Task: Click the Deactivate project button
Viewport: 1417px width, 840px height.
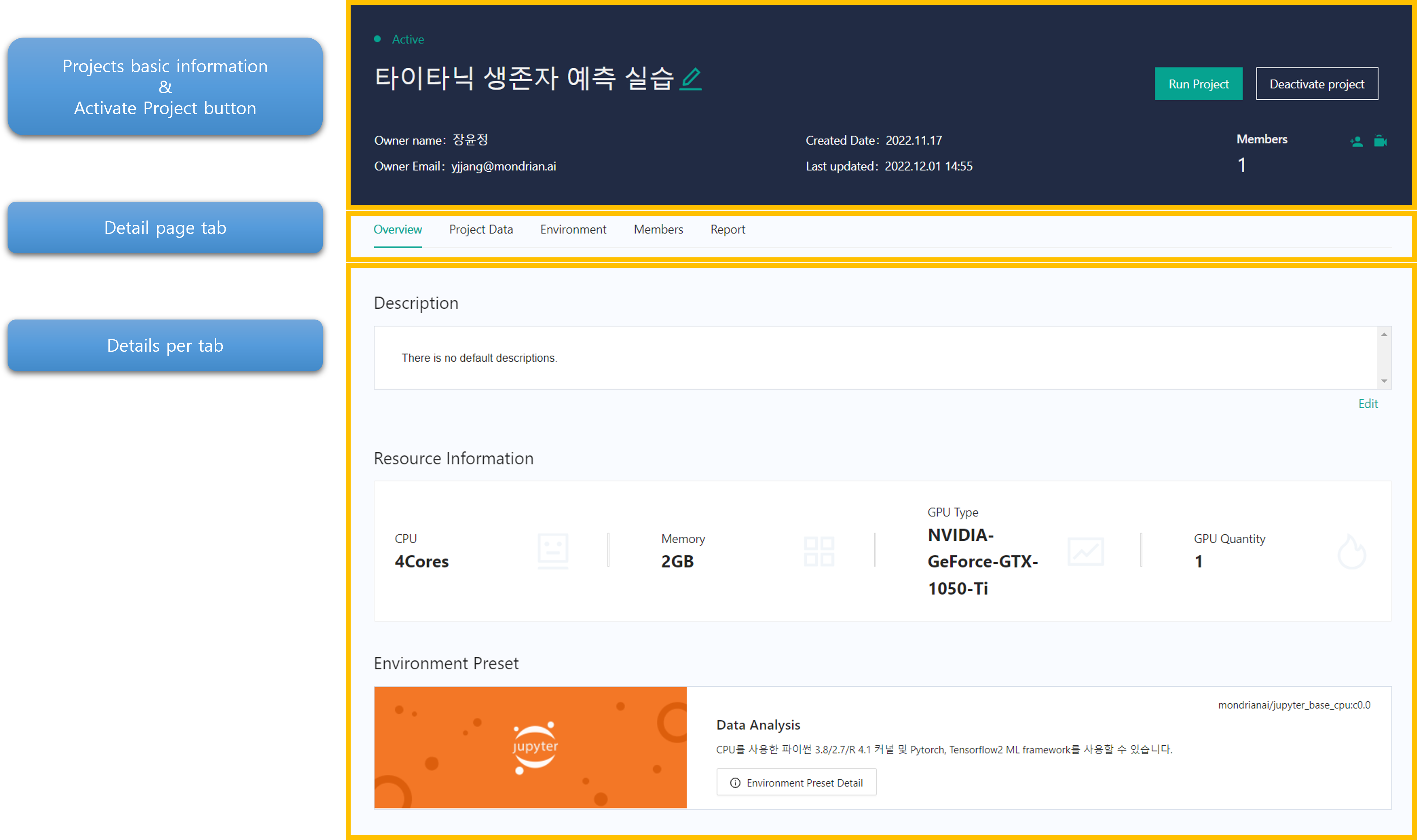Action: (1317, 84)
